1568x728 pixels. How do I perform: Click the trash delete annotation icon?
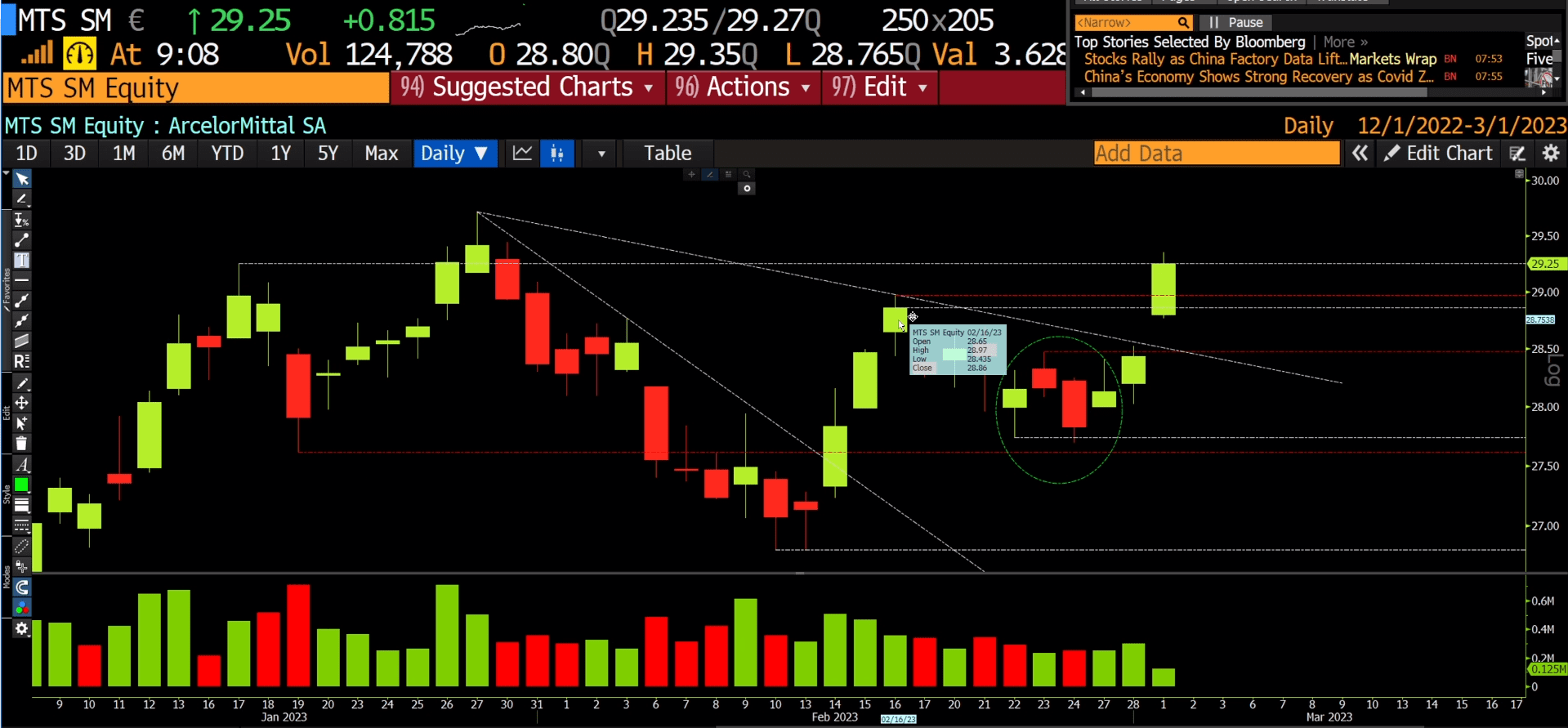coord(22,444)
